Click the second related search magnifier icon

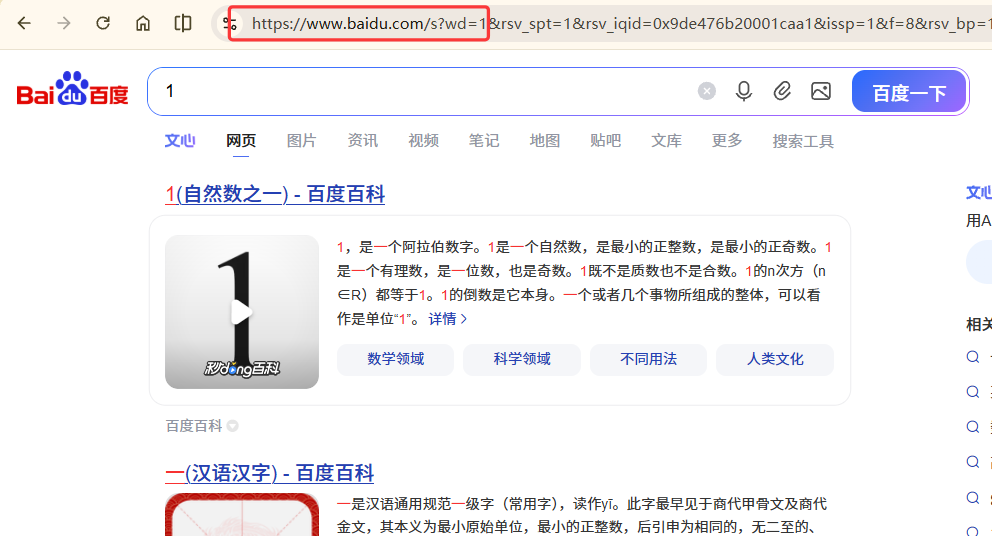click(x=973, y=392)
